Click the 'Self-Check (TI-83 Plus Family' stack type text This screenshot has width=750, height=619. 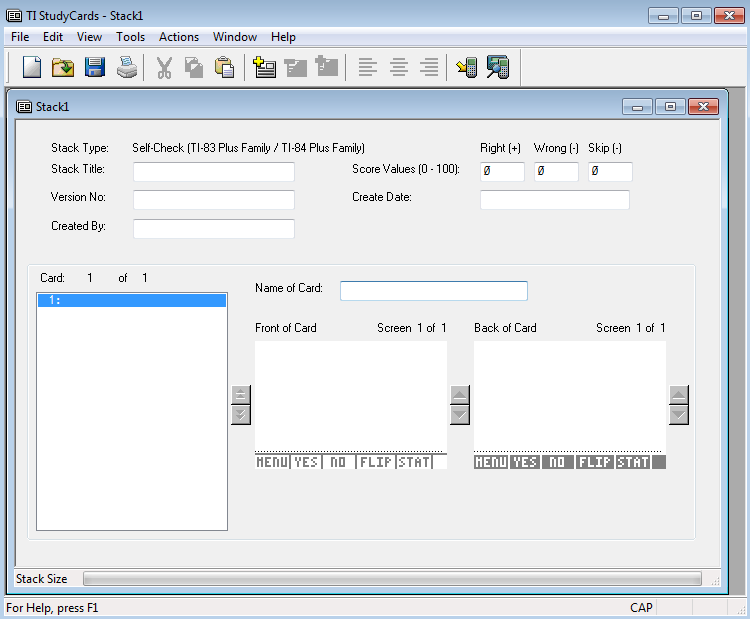coord(201,148)
